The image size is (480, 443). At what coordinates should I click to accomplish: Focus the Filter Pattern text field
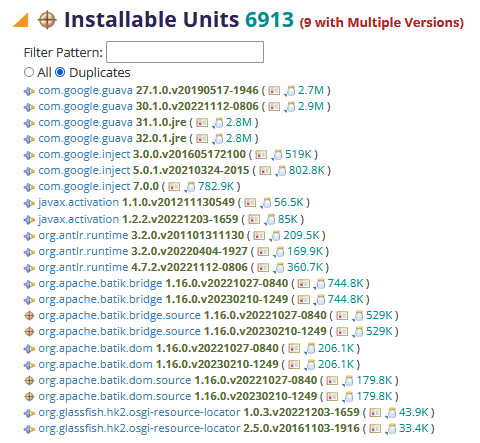pos(185,52)
